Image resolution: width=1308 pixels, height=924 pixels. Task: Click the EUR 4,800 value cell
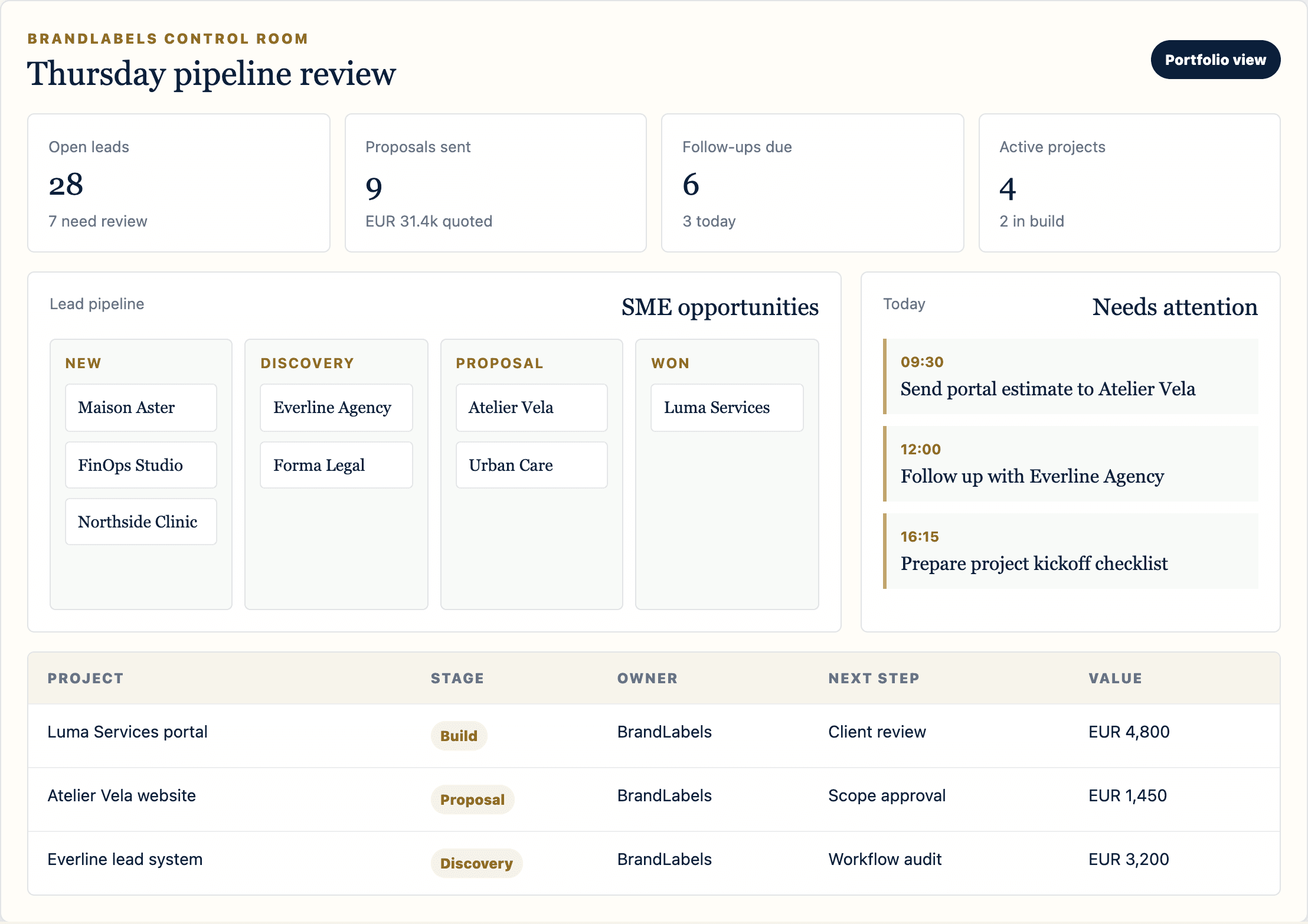point(1129,732)
